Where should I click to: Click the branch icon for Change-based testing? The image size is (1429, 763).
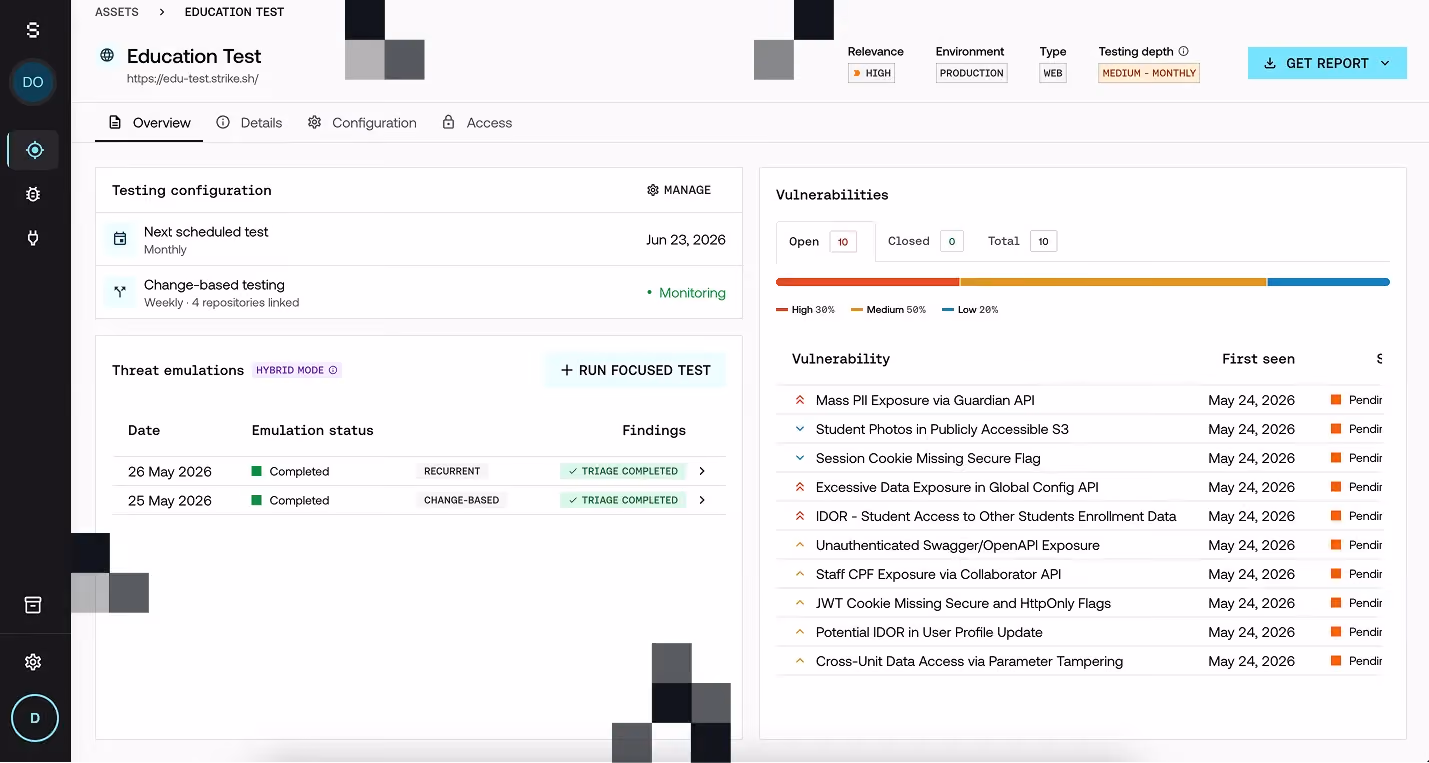coord(120,292)
